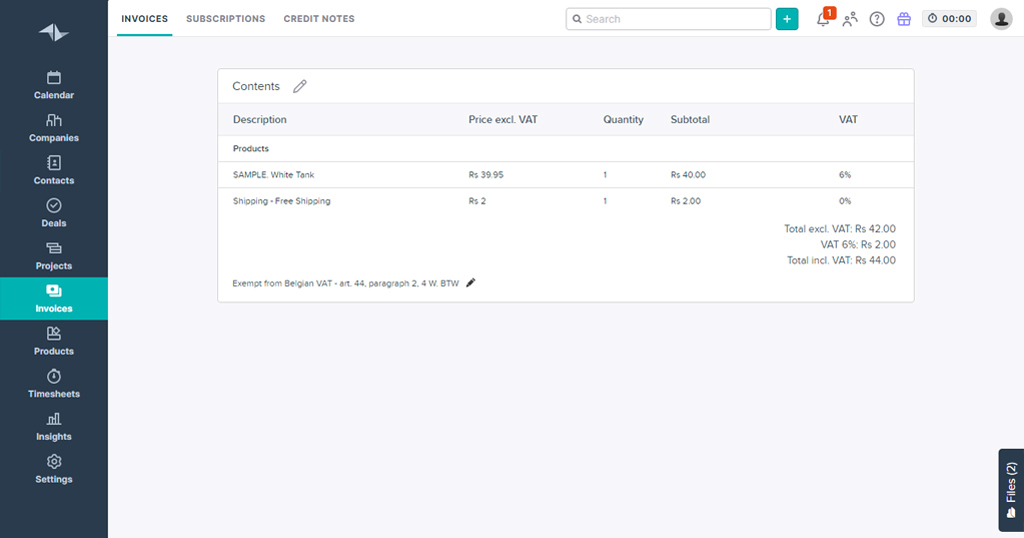The width and height of the screenshot is (1024, 538).
Task: Click the Price excl. VAT column header
Action: [x=503, y=119]
